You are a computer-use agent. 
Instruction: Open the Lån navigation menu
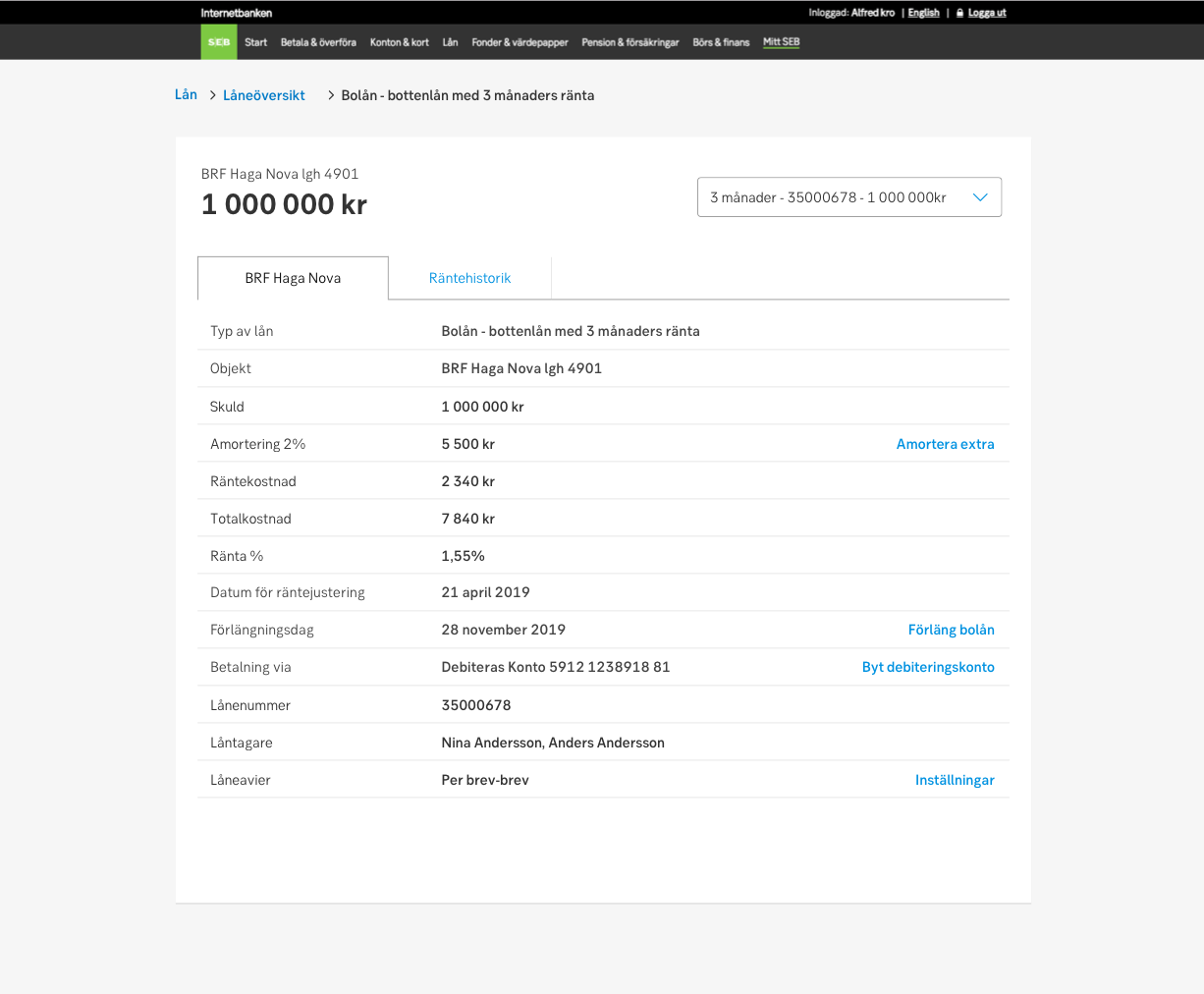tap(450, 42)
